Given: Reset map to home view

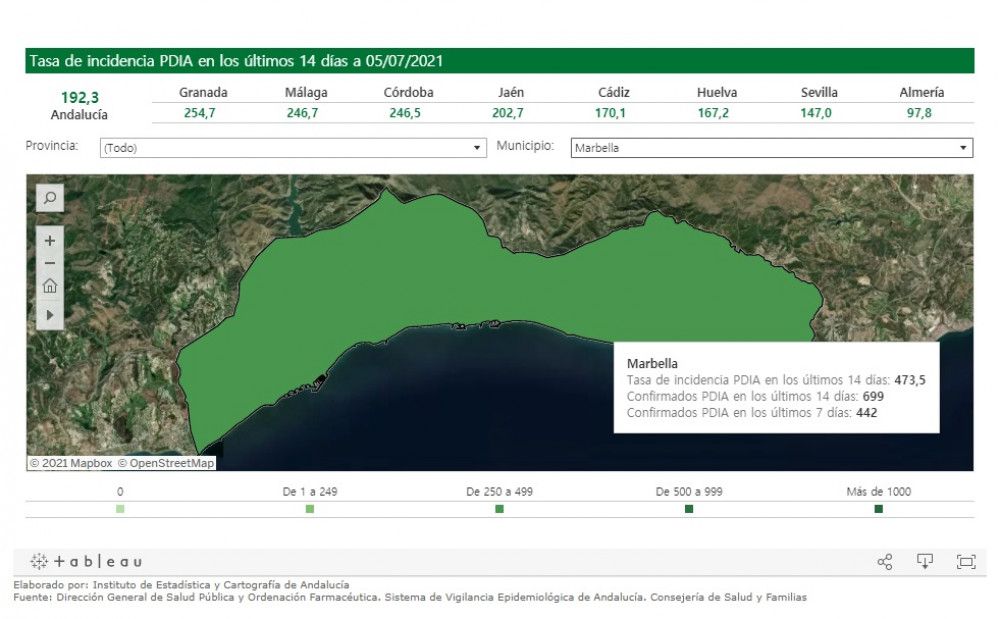Looking at the screenshot, I should point(50,286).
